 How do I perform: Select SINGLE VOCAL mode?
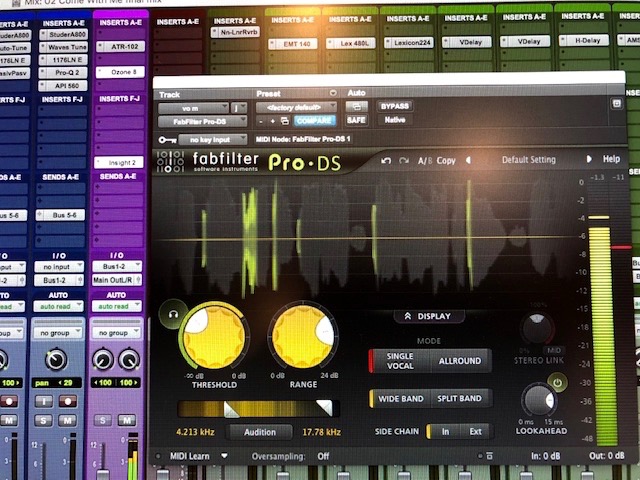tap(400, 361)
